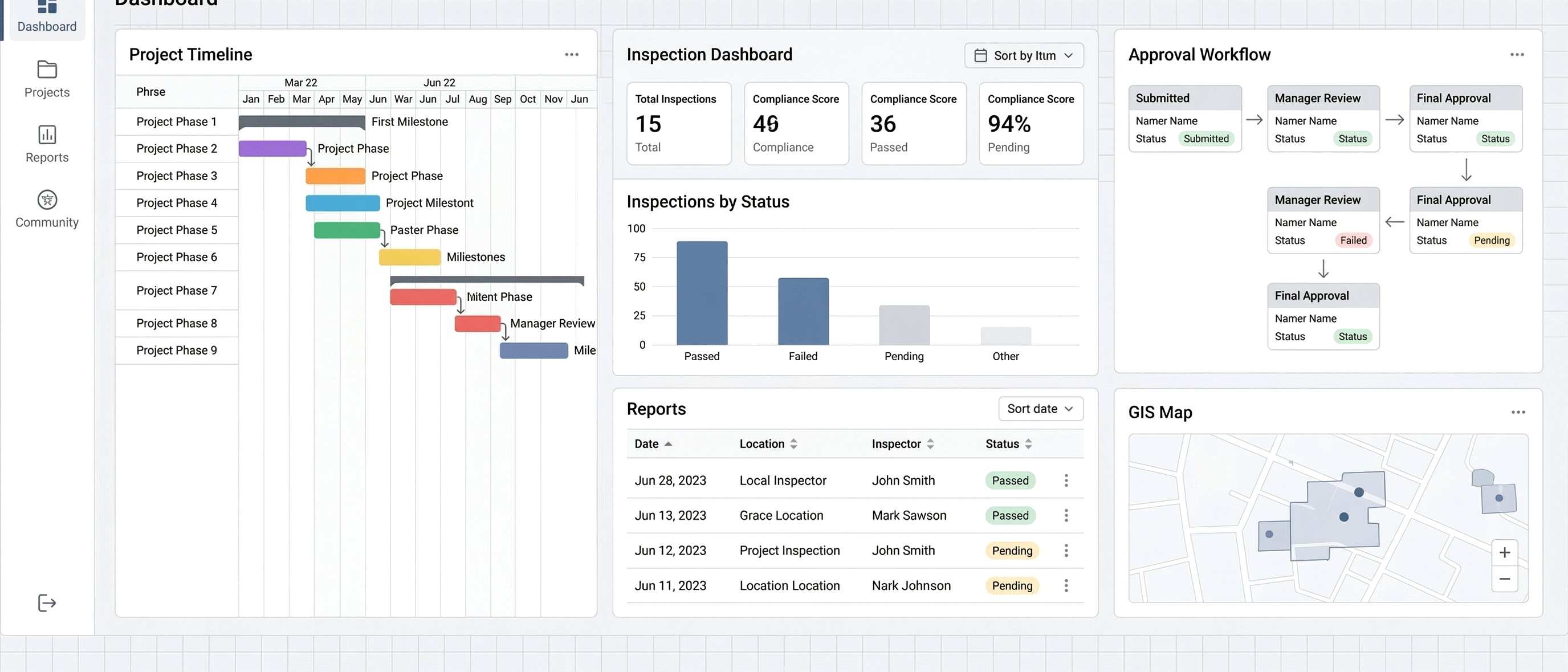Screen dimensions: 1568x672
Task: Open GIS Map more options menu
Action: pyautogui.click(x=1517, y=412)
